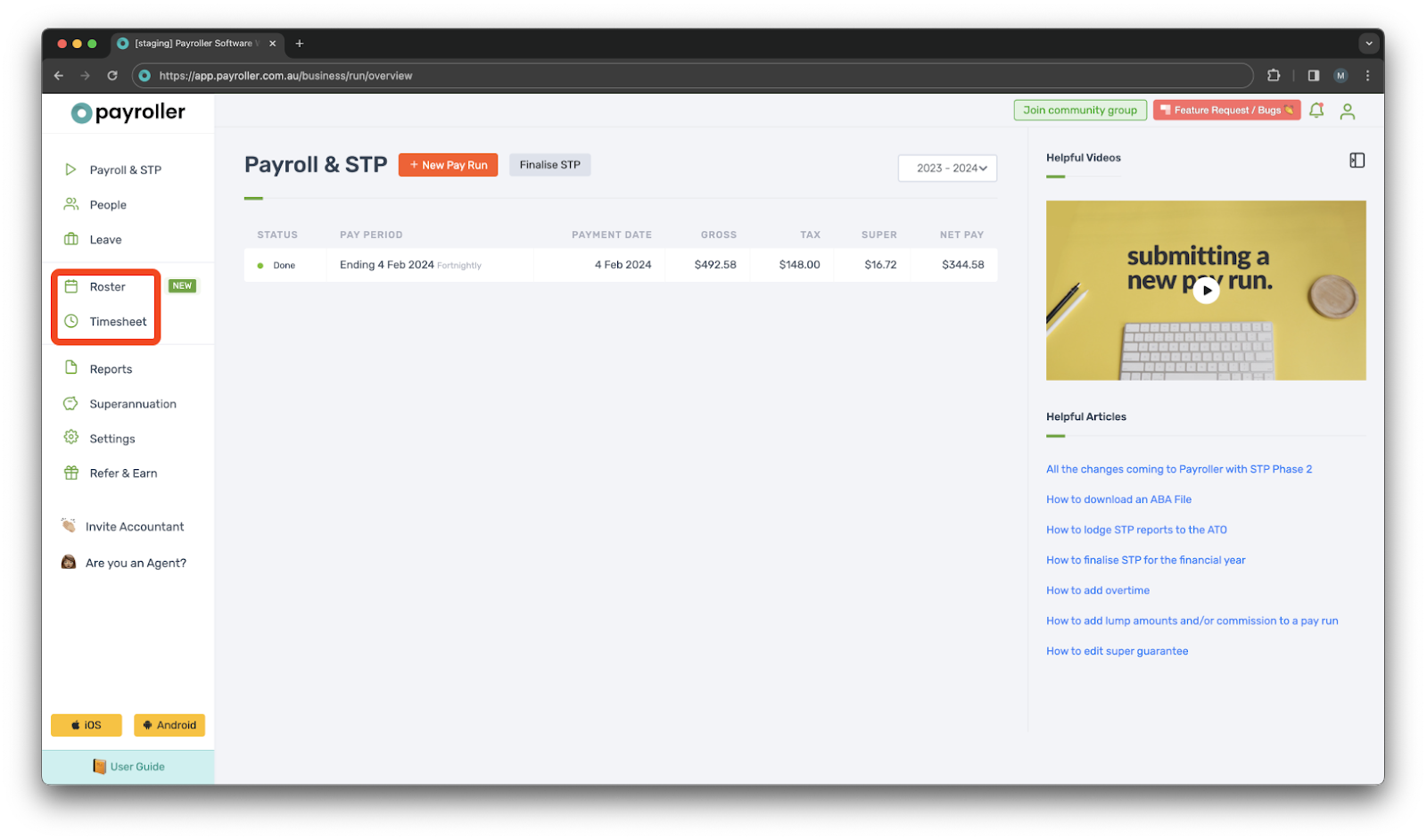Open How to download an ABA File
The width and height of the screenshot is (1427, 840).
[x=1118, y=499]
